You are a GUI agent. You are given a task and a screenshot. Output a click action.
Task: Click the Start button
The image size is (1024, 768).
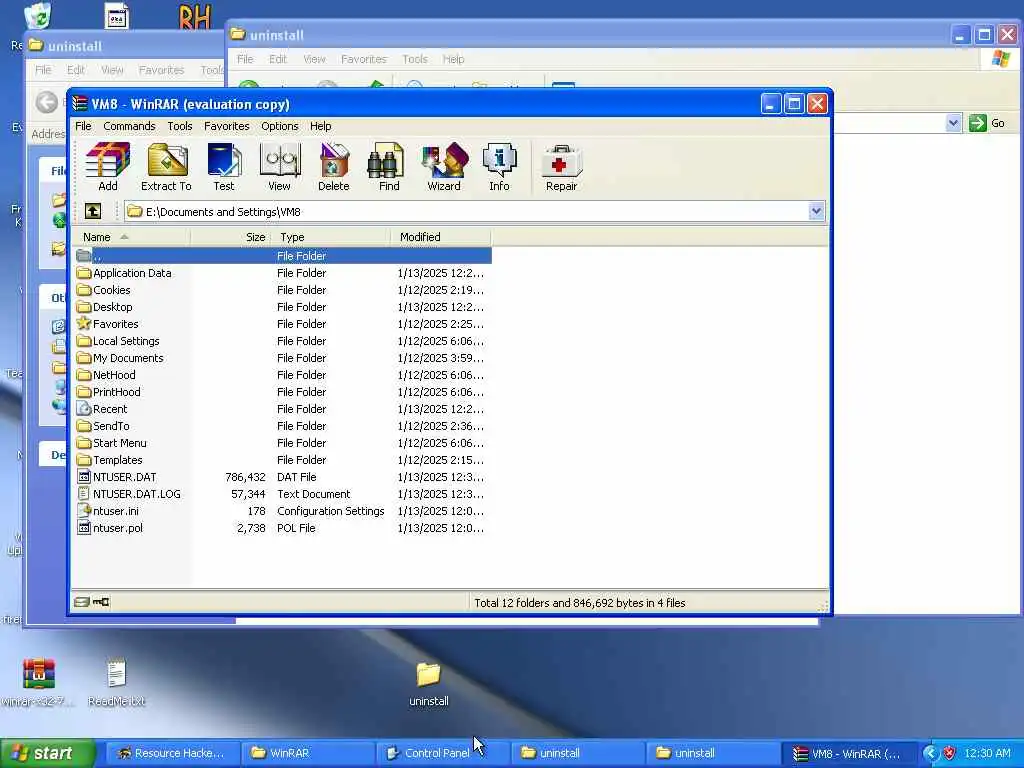[47, 753]
